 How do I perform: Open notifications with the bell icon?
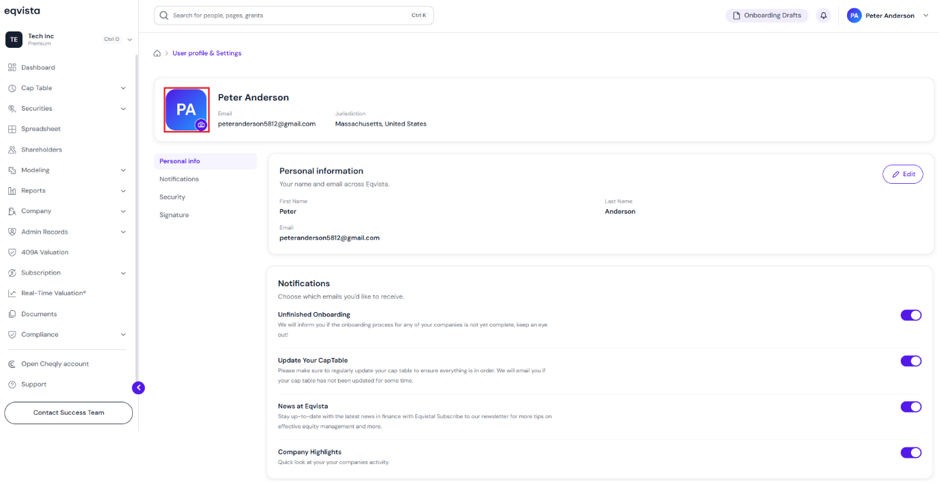(823, 16)
